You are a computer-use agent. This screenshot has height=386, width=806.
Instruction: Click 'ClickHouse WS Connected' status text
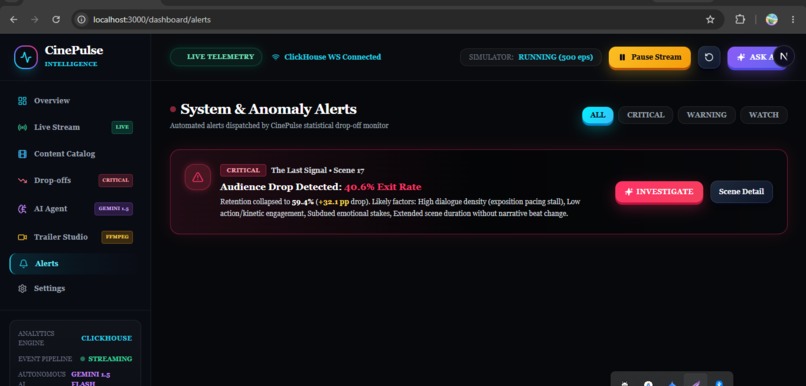(x=333, y=57)
